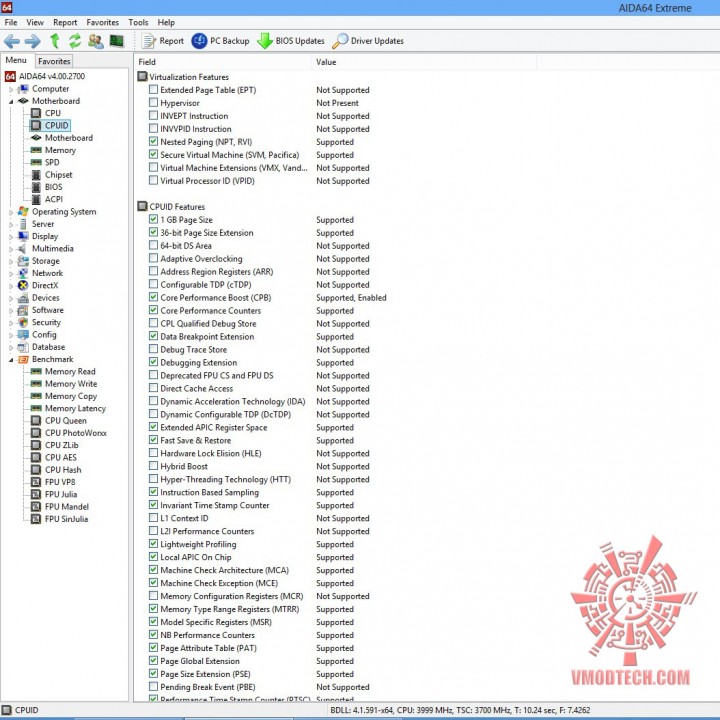
Task: Click the Report toolbar button label
Action: point(171,41)
